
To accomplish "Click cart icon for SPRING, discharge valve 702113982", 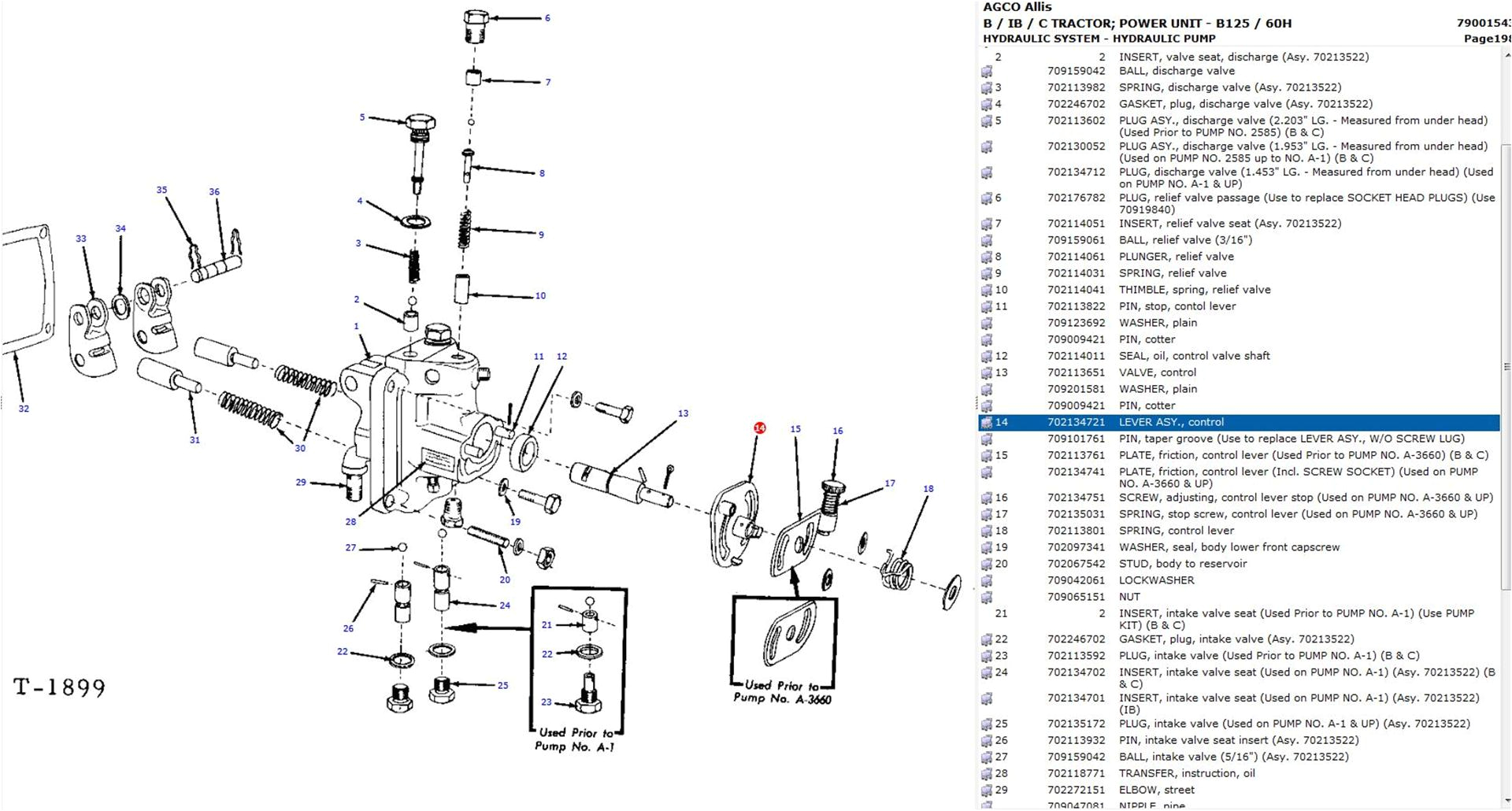I will tap(986, 87).
